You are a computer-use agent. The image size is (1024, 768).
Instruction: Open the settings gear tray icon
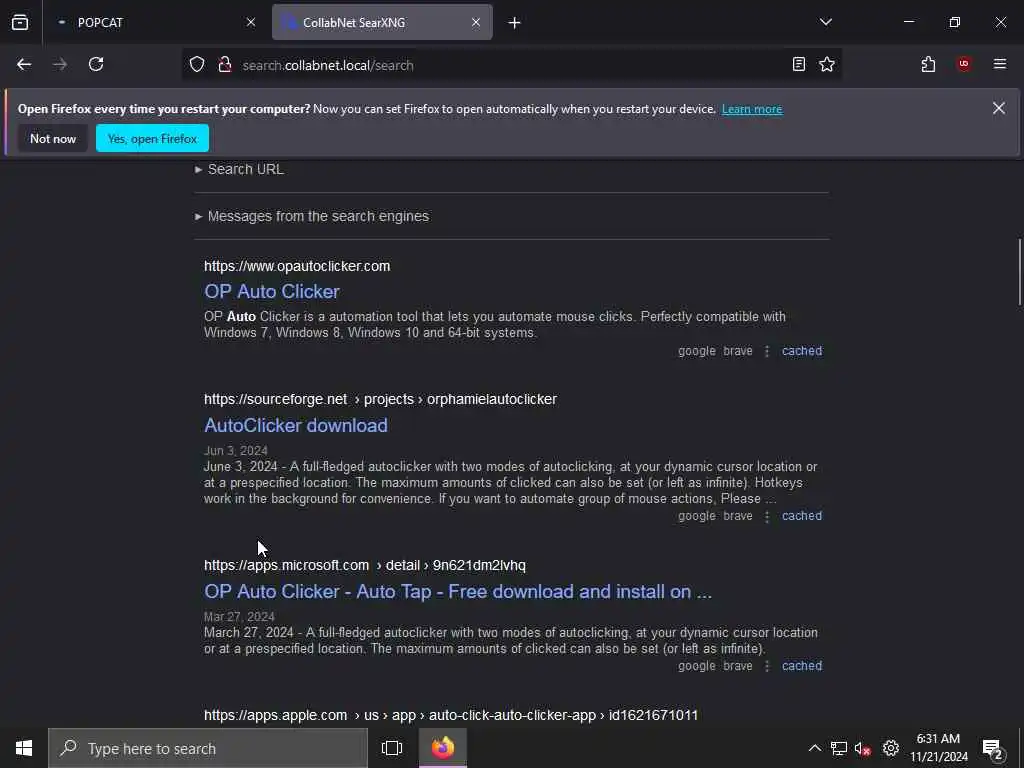891,748
